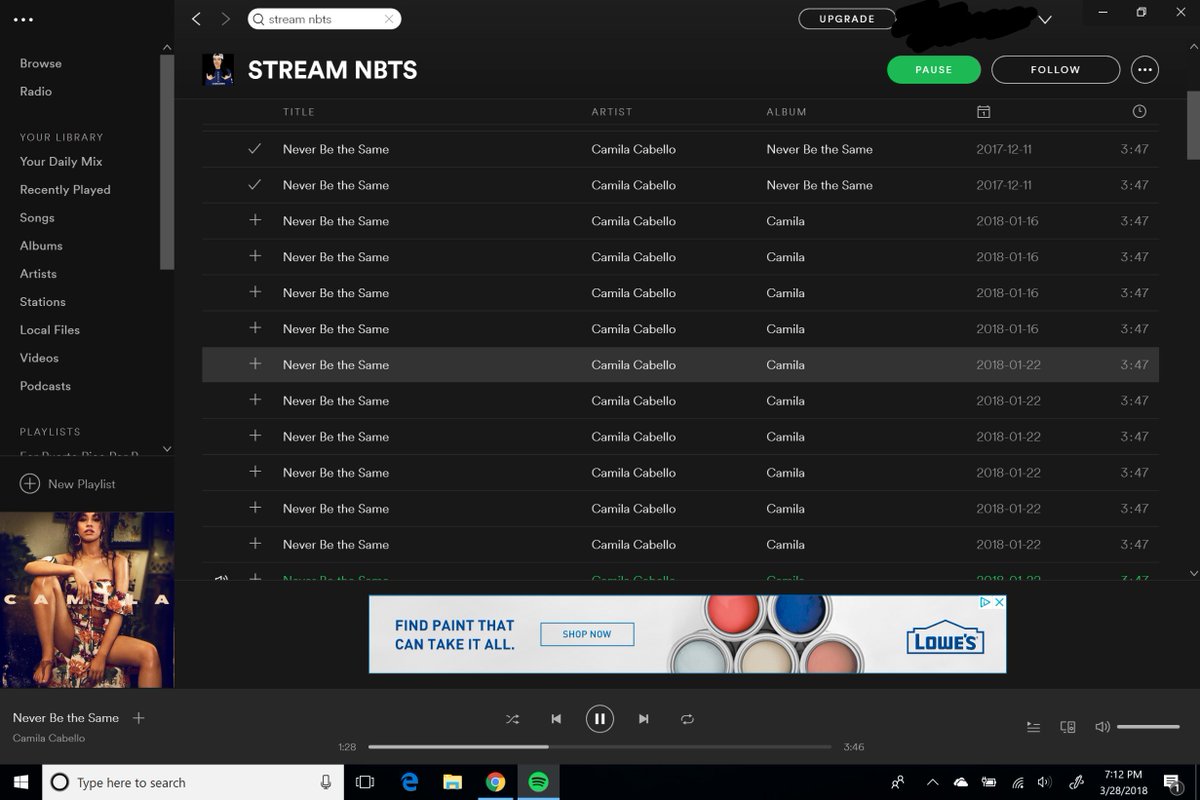Open the play queue
The height and width of the screenshot is (800, 1200).
(1034, 727)
